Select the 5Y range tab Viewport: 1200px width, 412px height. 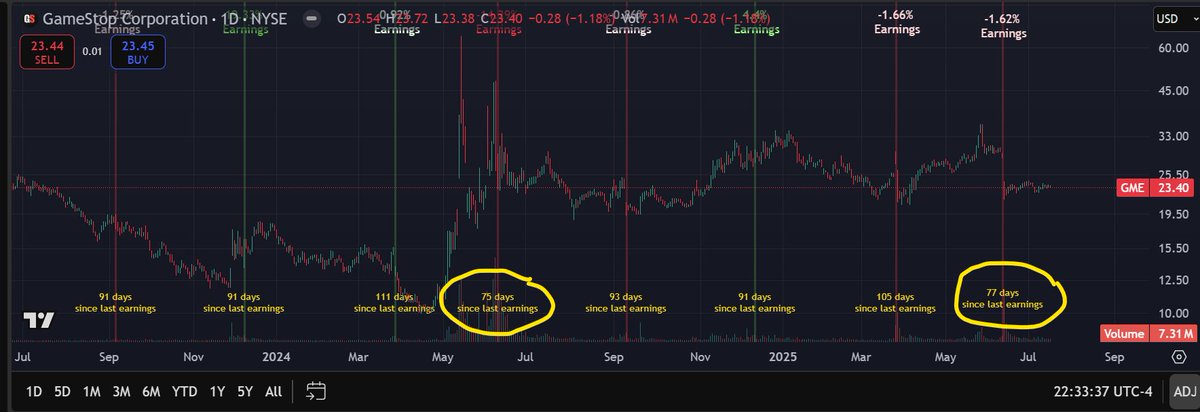point(244,390)
